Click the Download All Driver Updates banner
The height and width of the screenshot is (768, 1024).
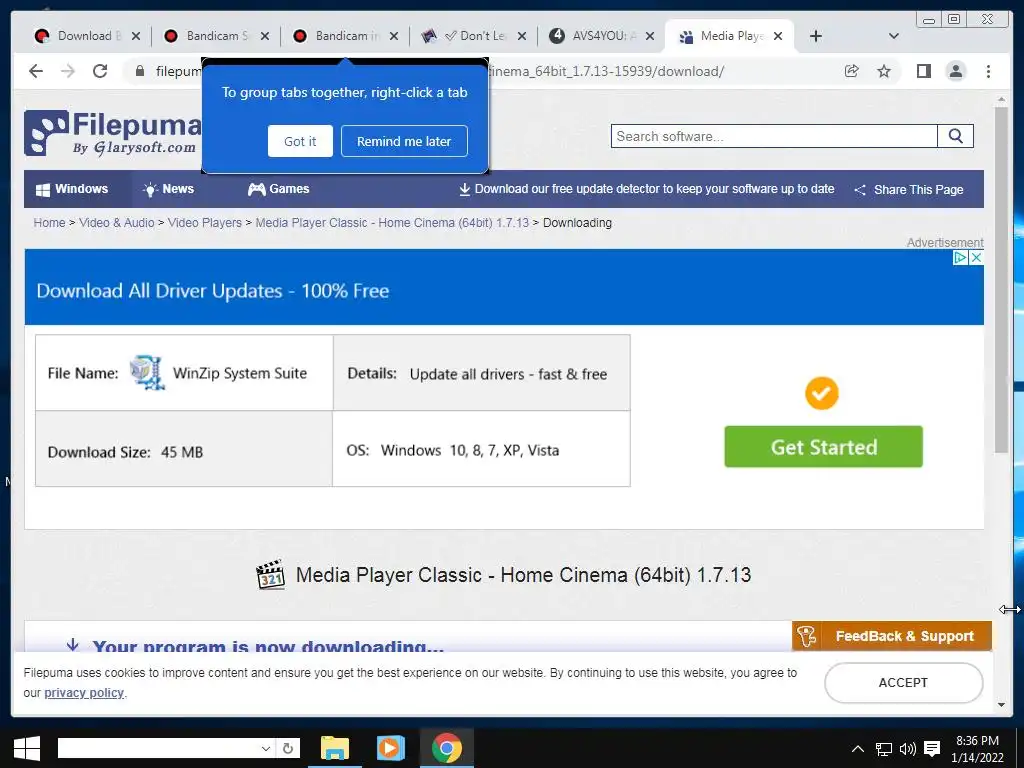[x=504, y=287]
